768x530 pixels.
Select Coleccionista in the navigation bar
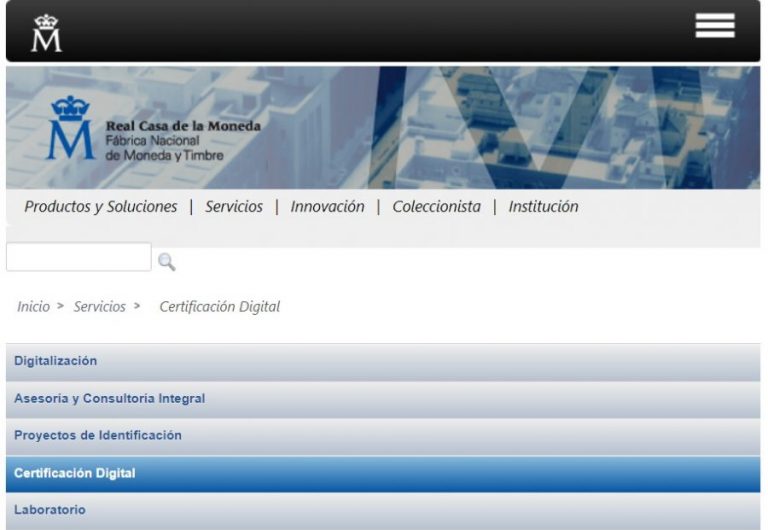[x=436, y=207]
